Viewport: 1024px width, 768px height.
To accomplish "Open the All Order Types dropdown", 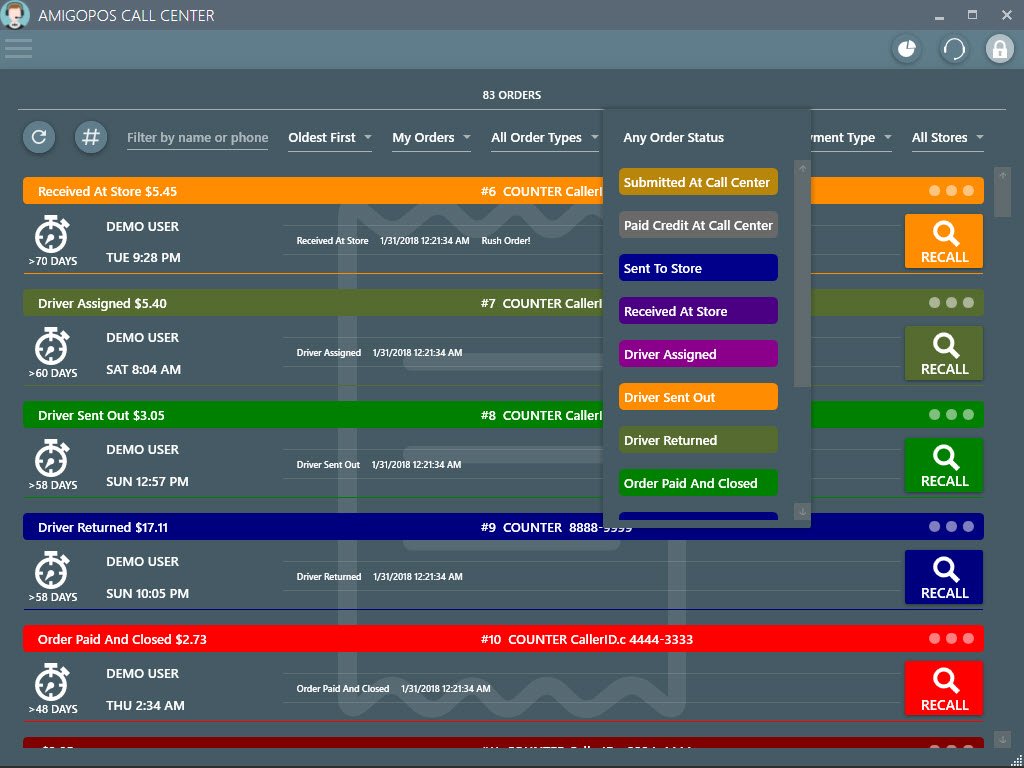I will tap(543, 138).
